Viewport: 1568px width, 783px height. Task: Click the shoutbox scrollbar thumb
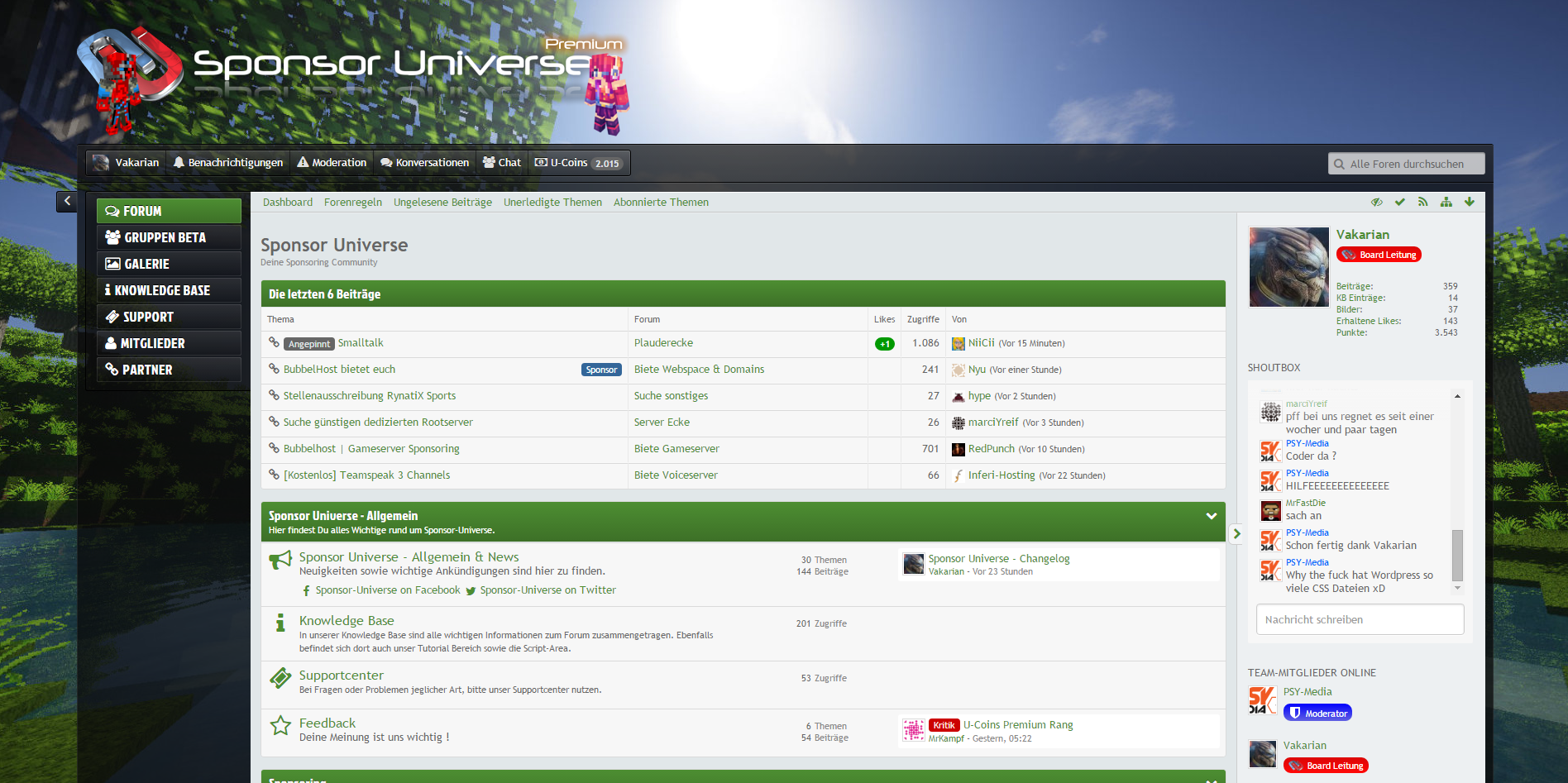[x=1457, y=555]
